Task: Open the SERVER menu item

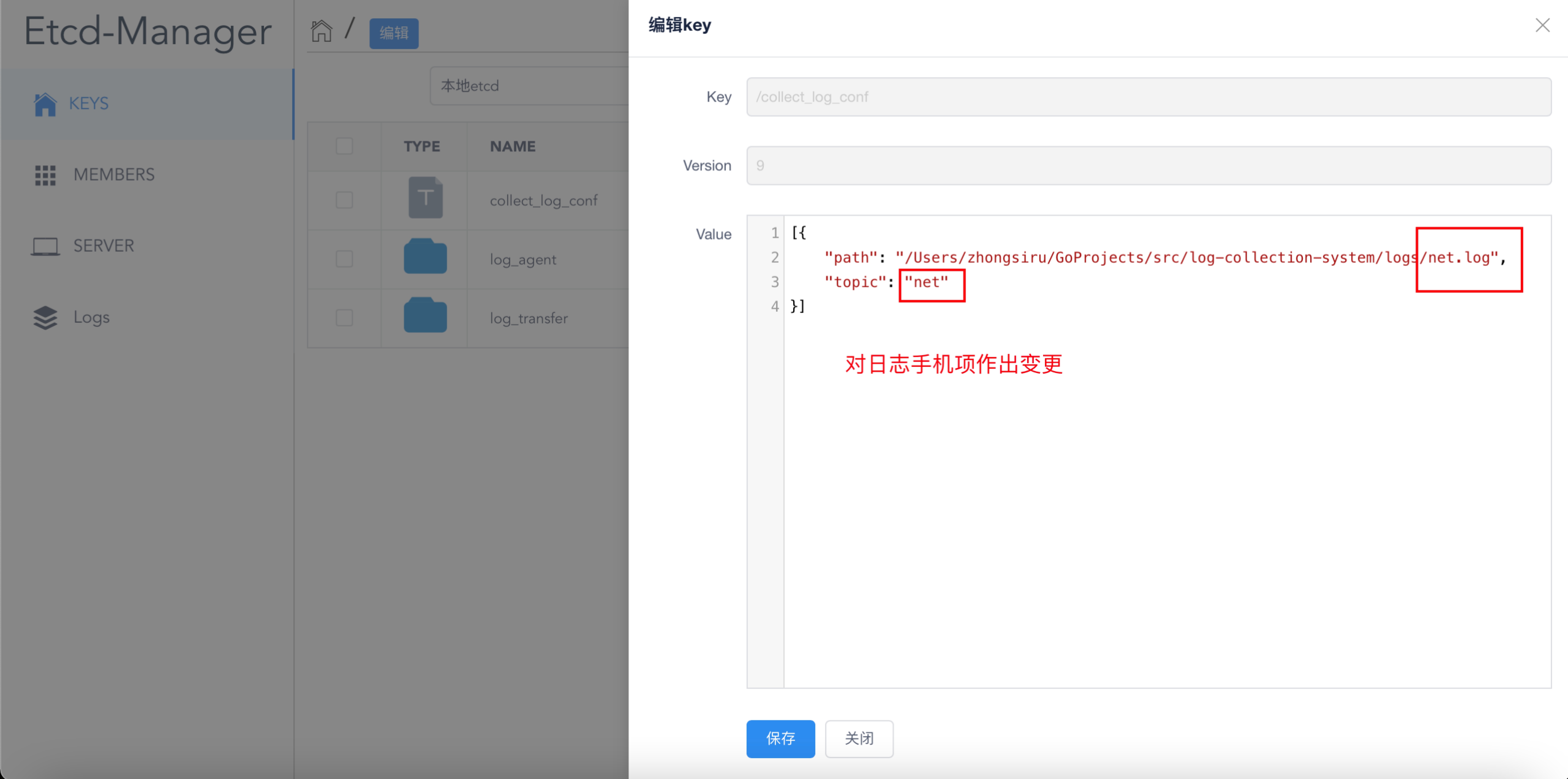Action: point(147,246)
